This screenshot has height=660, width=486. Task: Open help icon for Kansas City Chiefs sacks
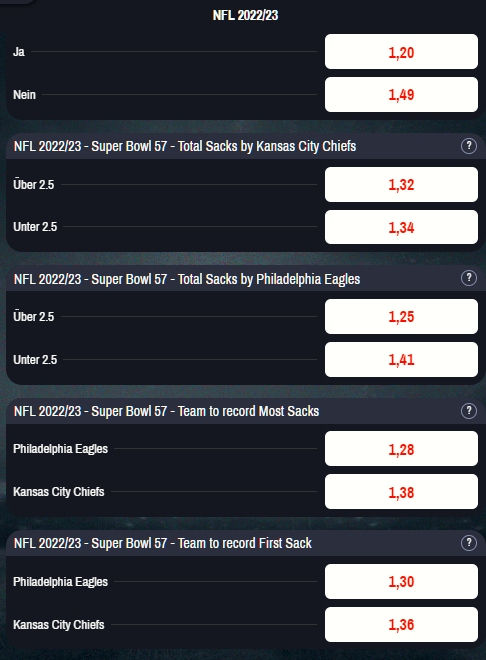pyautogui.click(x=469, y=146)
